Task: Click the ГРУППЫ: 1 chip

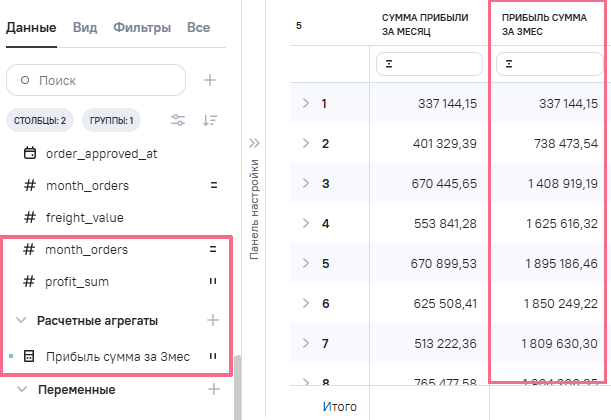Action: (111, 121)
